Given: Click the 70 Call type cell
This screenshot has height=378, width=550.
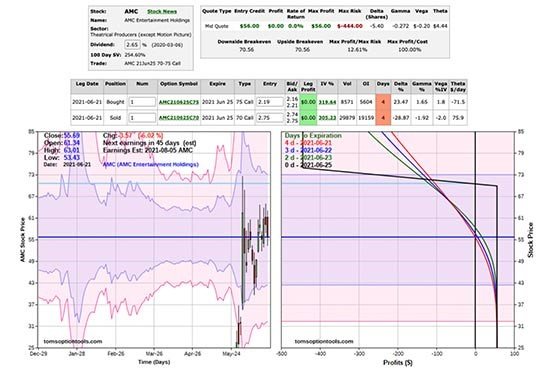Looking at the screenshot, I should click(244, 118).
